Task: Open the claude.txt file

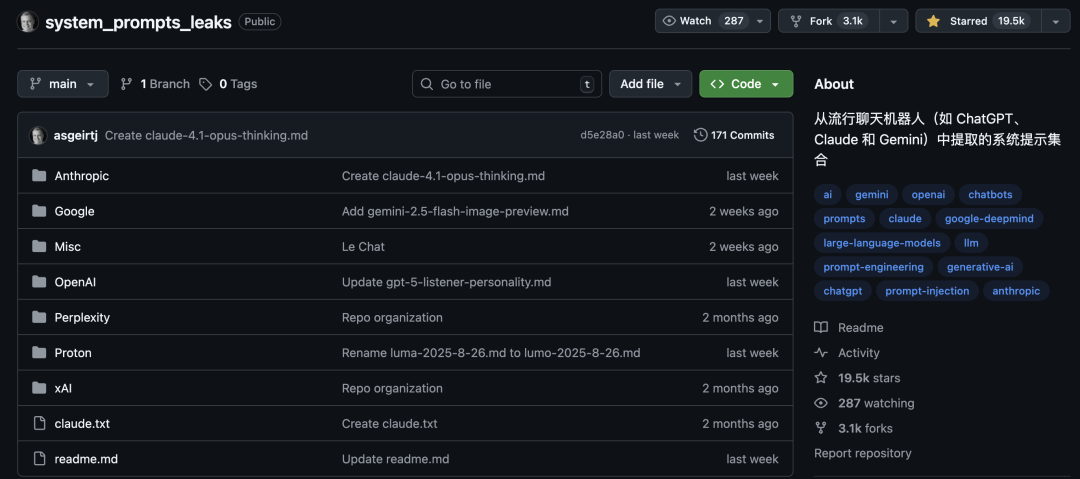Action: [82, 423]
